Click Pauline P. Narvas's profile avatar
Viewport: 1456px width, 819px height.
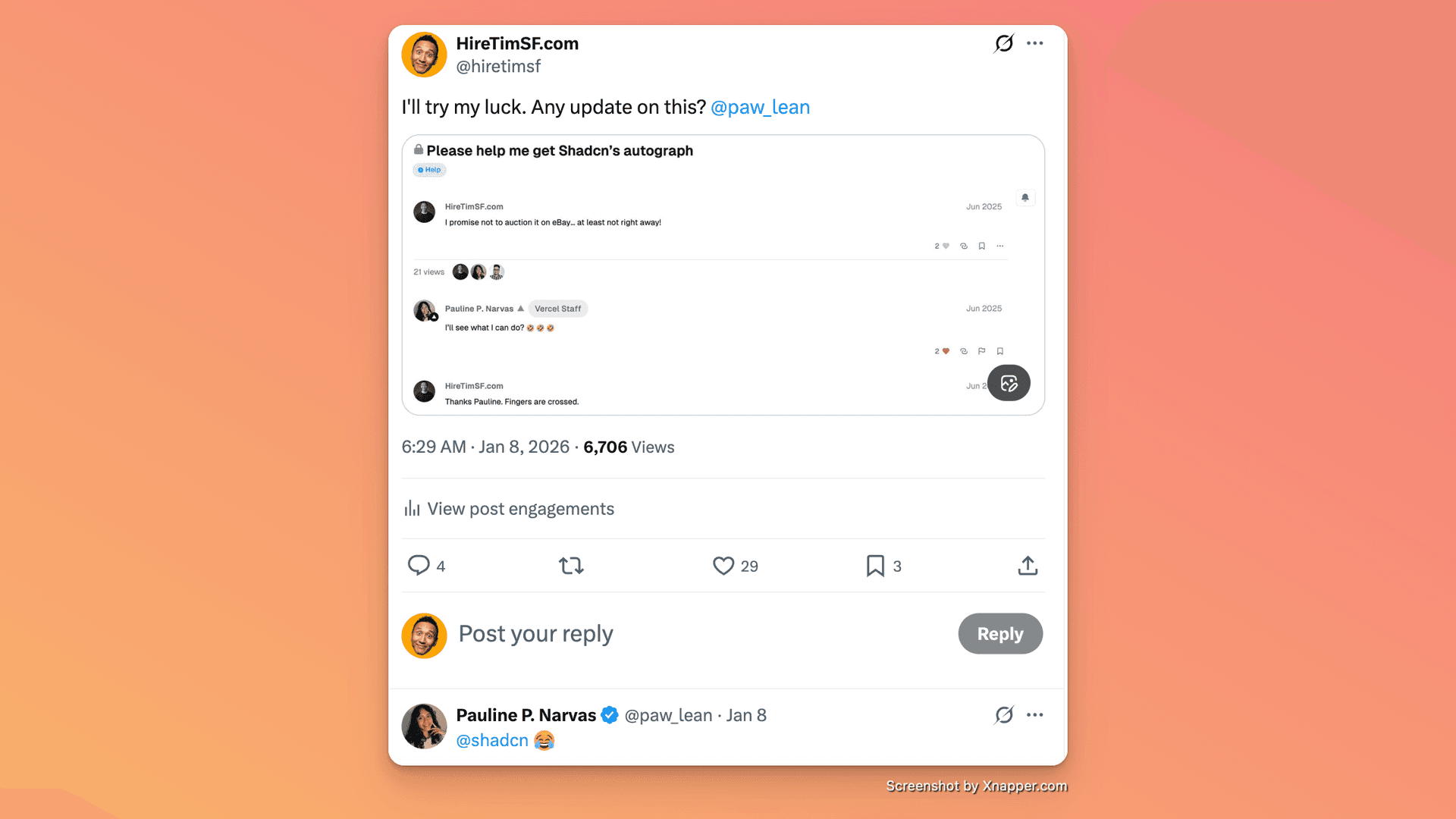(x=424, y=726)
